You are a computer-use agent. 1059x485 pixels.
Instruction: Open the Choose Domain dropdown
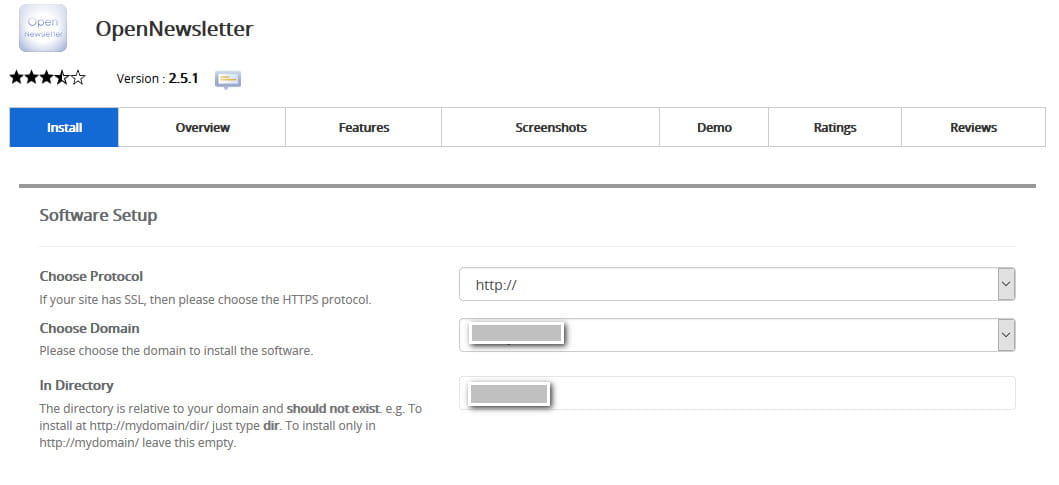[737, 335]
